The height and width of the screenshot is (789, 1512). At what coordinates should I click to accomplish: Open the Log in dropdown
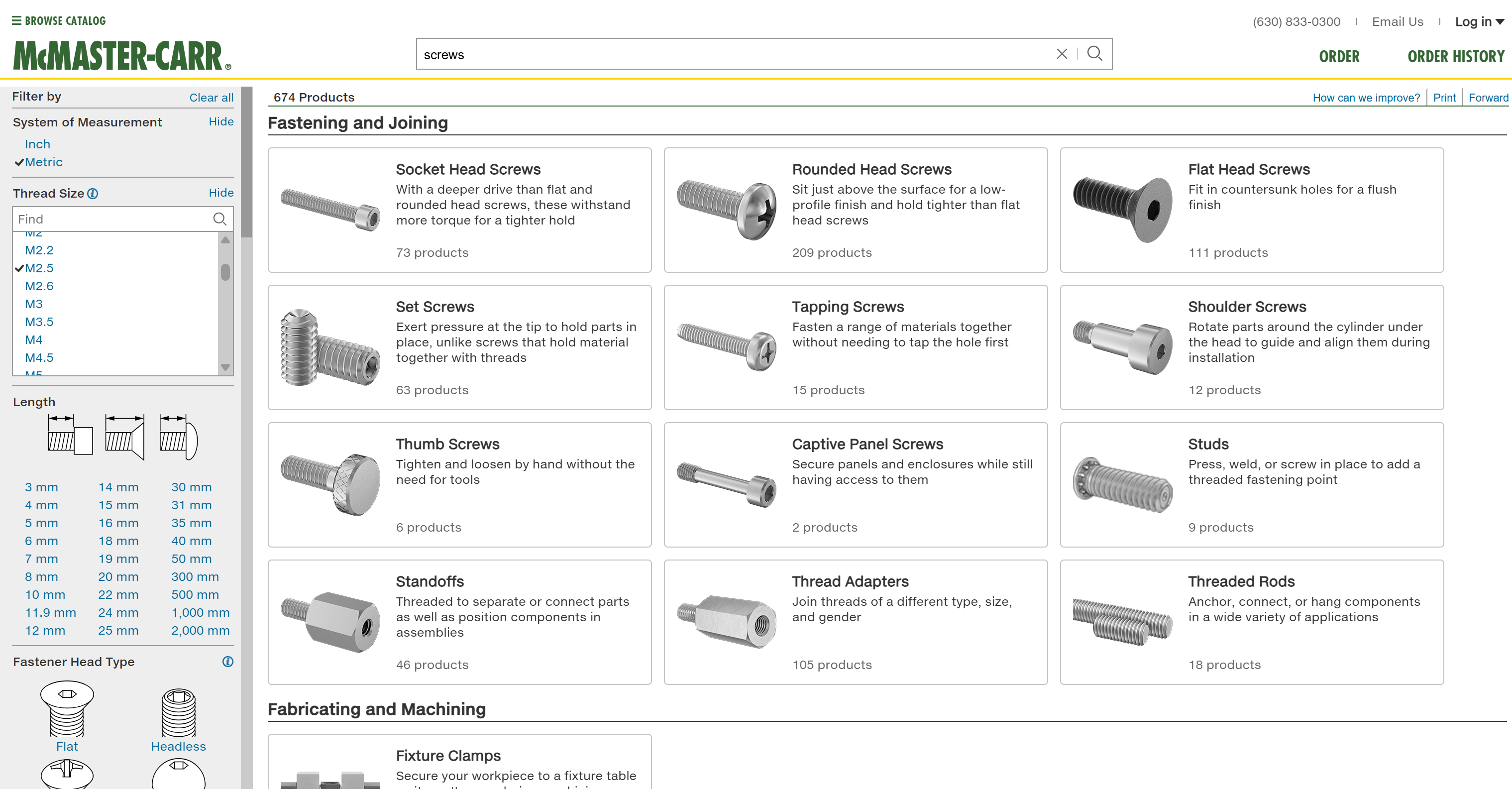[1479, 22]
